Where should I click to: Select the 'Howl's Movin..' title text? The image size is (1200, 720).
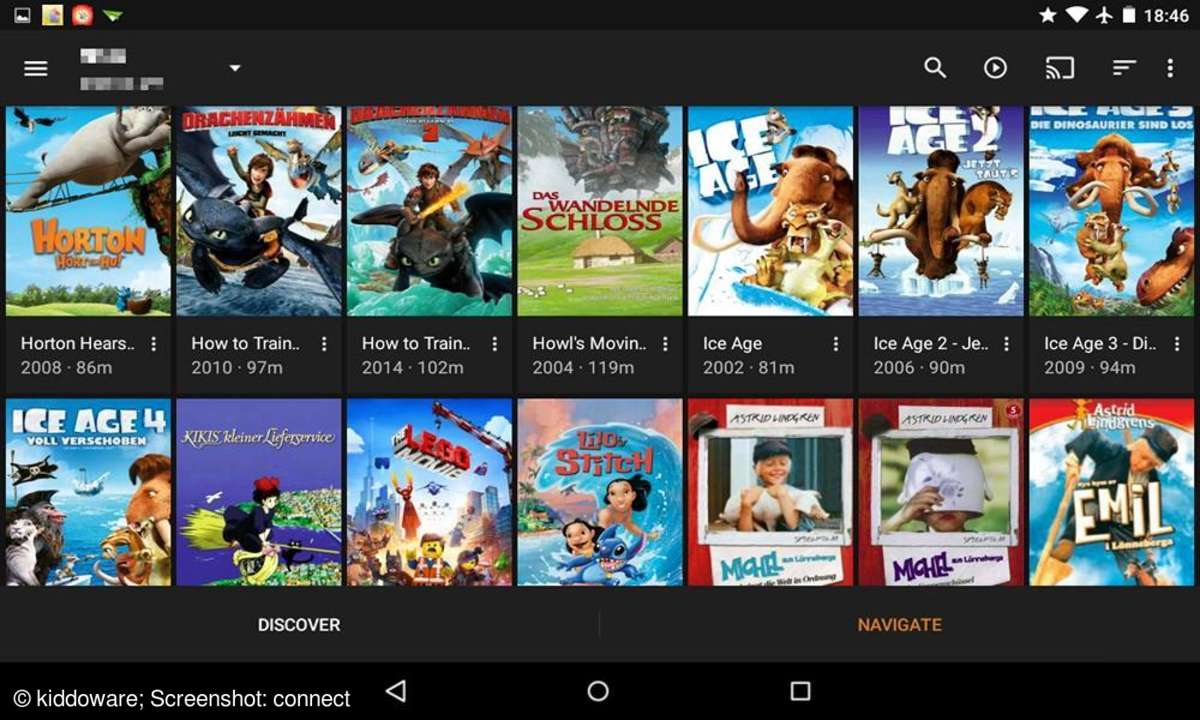[590, 343]
